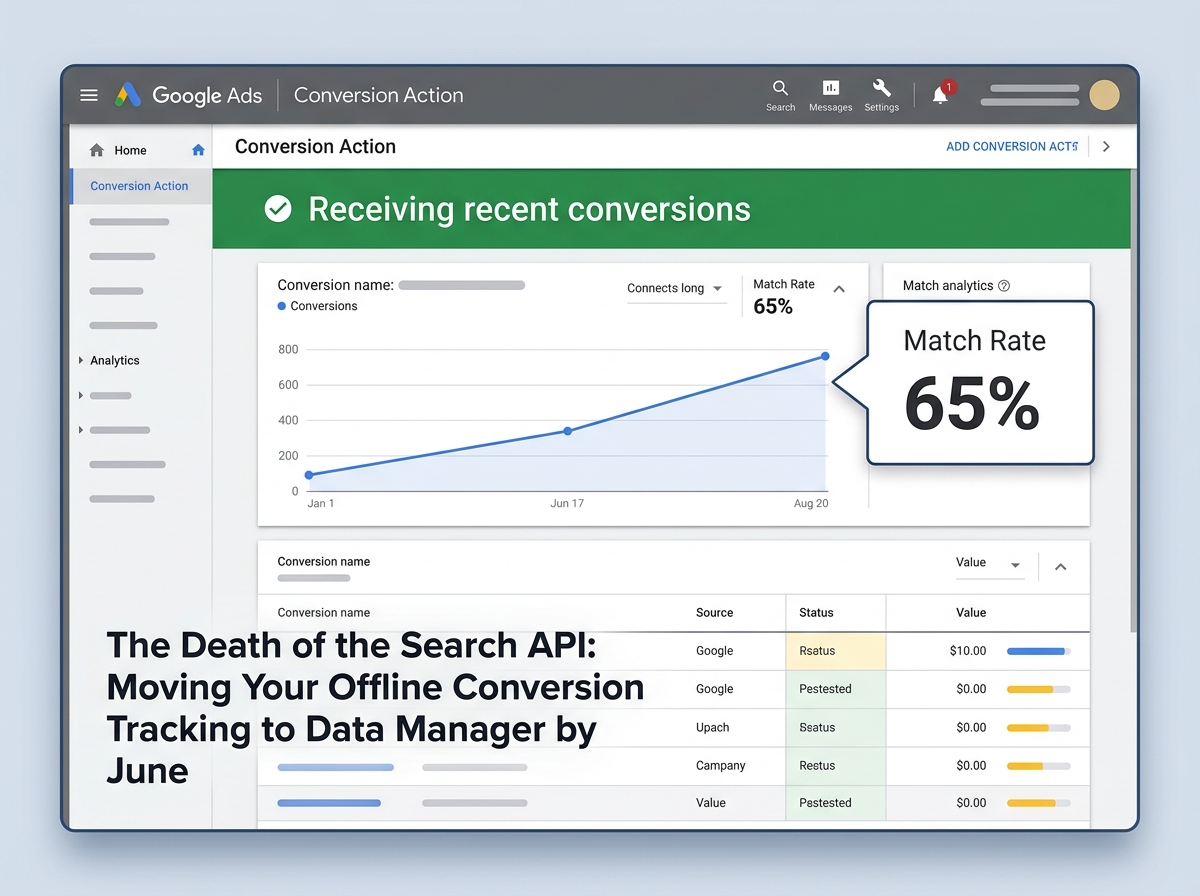Click value bar in Campany row
The height and width of the screenshot is (896, 1200).
tap(1038, 766)
